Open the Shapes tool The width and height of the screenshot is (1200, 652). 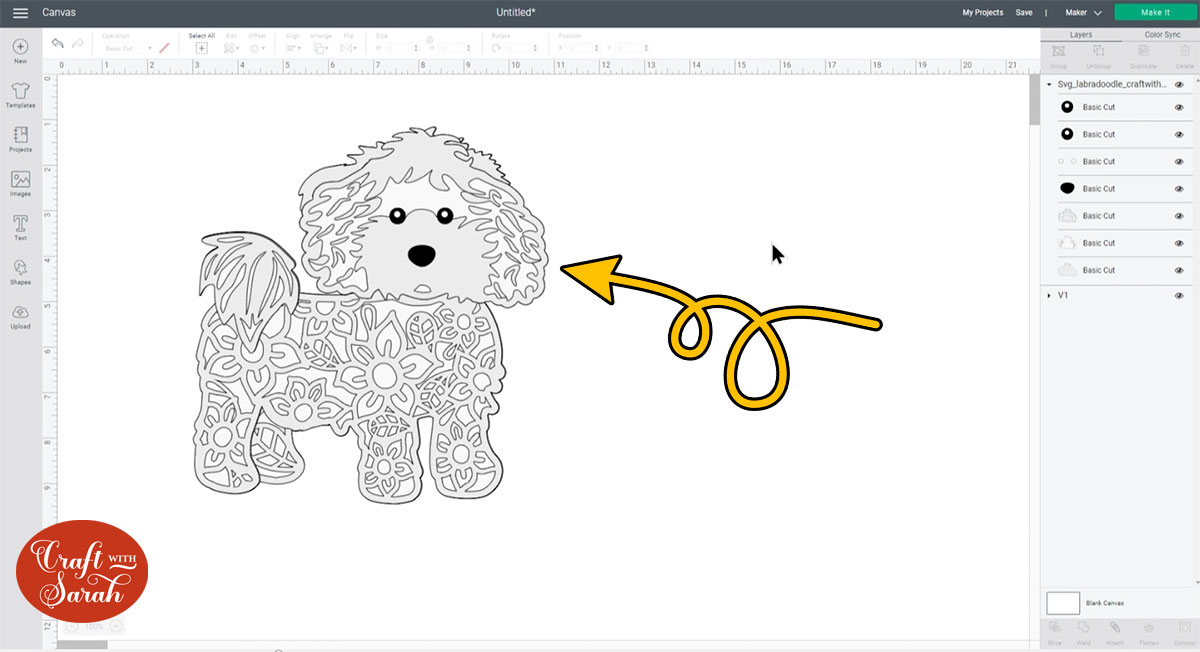point(20,269)
